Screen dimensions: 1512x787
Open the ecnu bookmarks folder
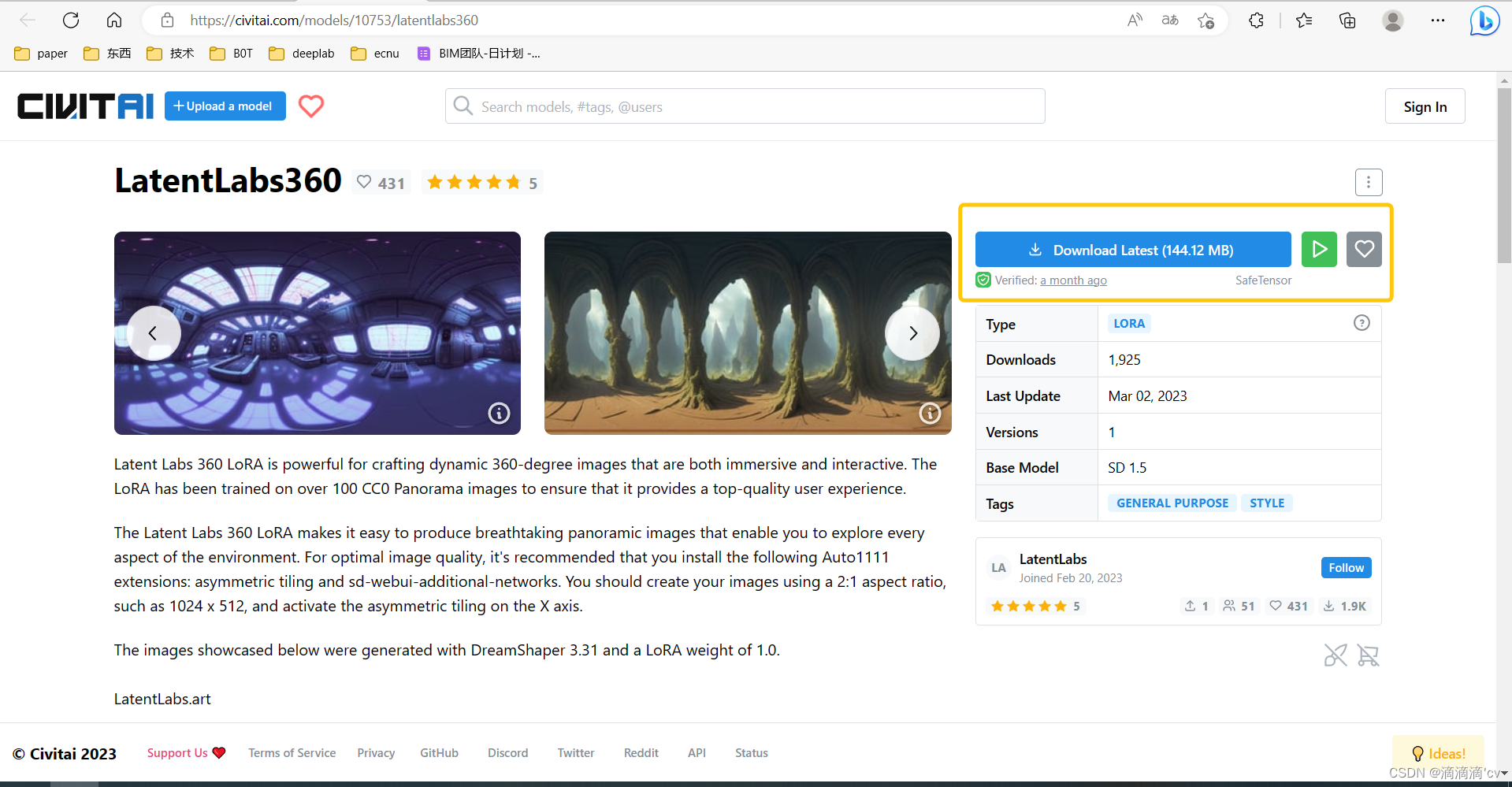tap(376, 54)
